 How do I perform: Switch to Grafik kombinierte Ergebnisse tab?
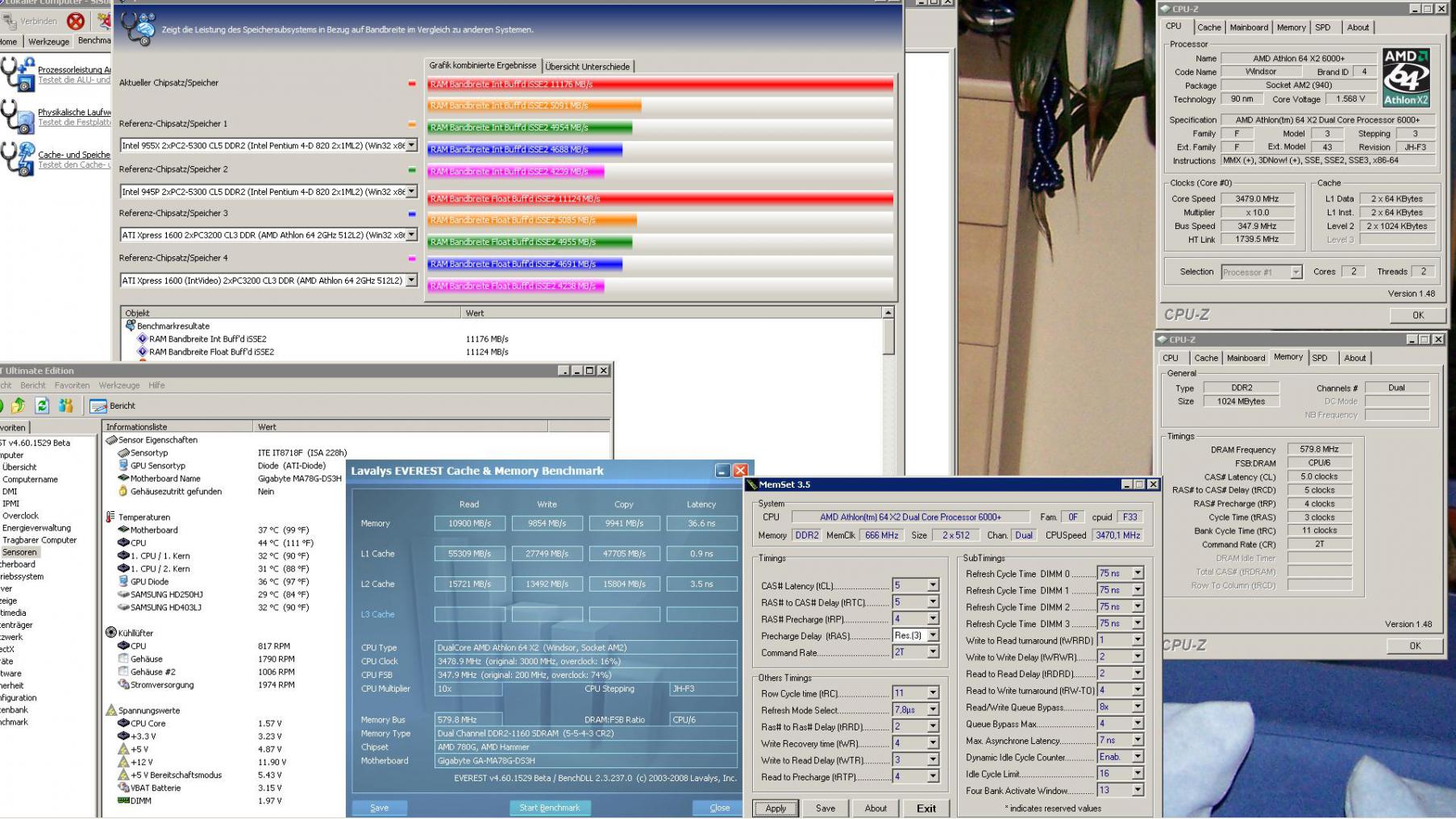(482, 65)
